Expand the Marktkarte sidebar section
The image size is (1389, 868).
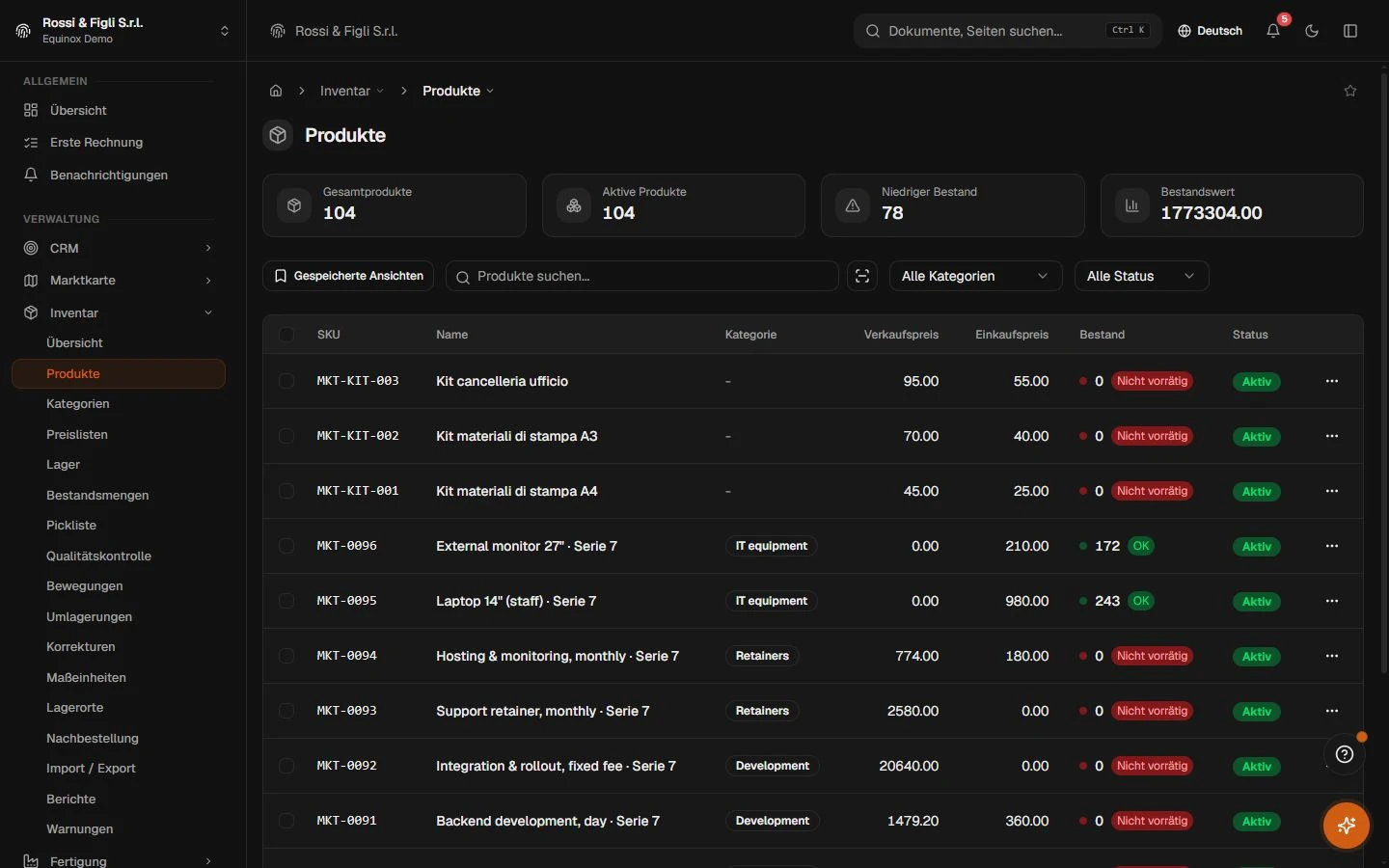tap(119, 281)
